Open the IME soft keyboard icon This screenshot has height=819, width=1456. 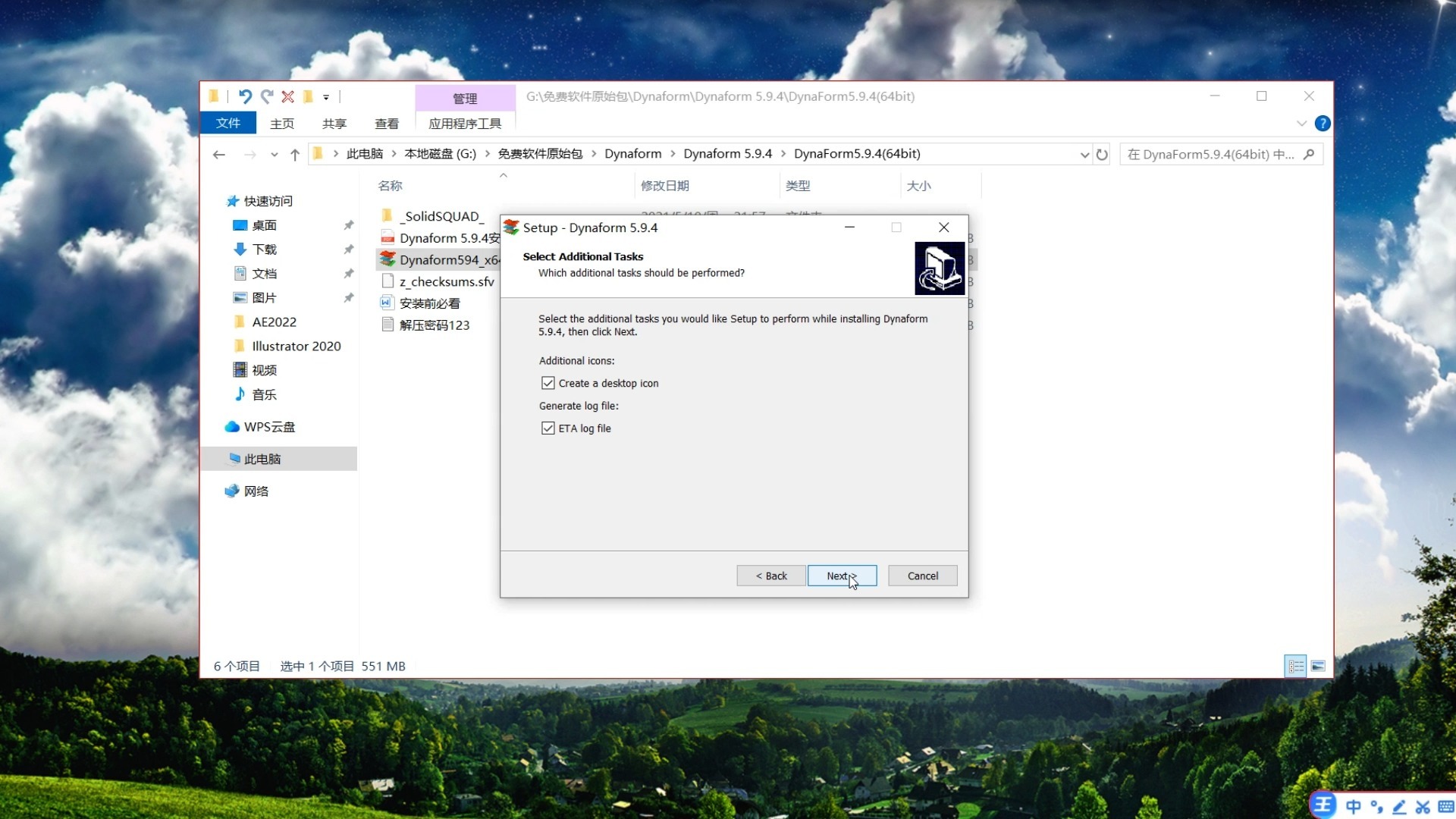pos(1445,807)
